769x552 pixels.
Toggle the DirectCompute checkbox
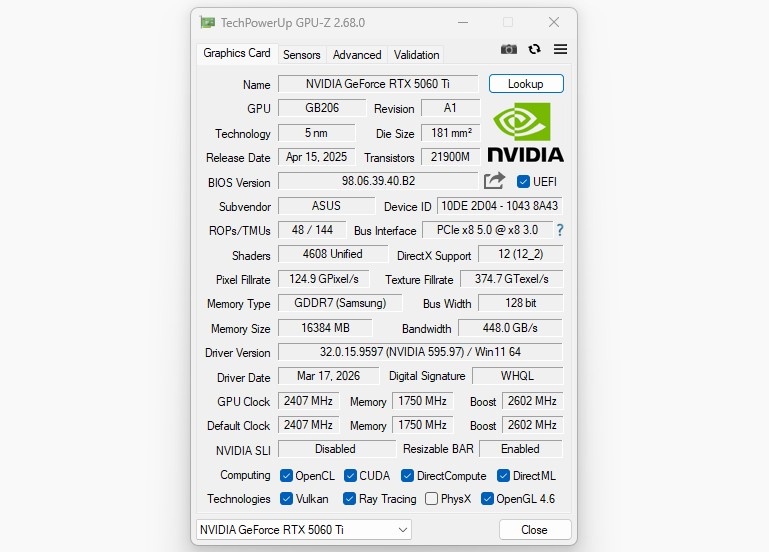pyautogui.click(x=407, y=476)
